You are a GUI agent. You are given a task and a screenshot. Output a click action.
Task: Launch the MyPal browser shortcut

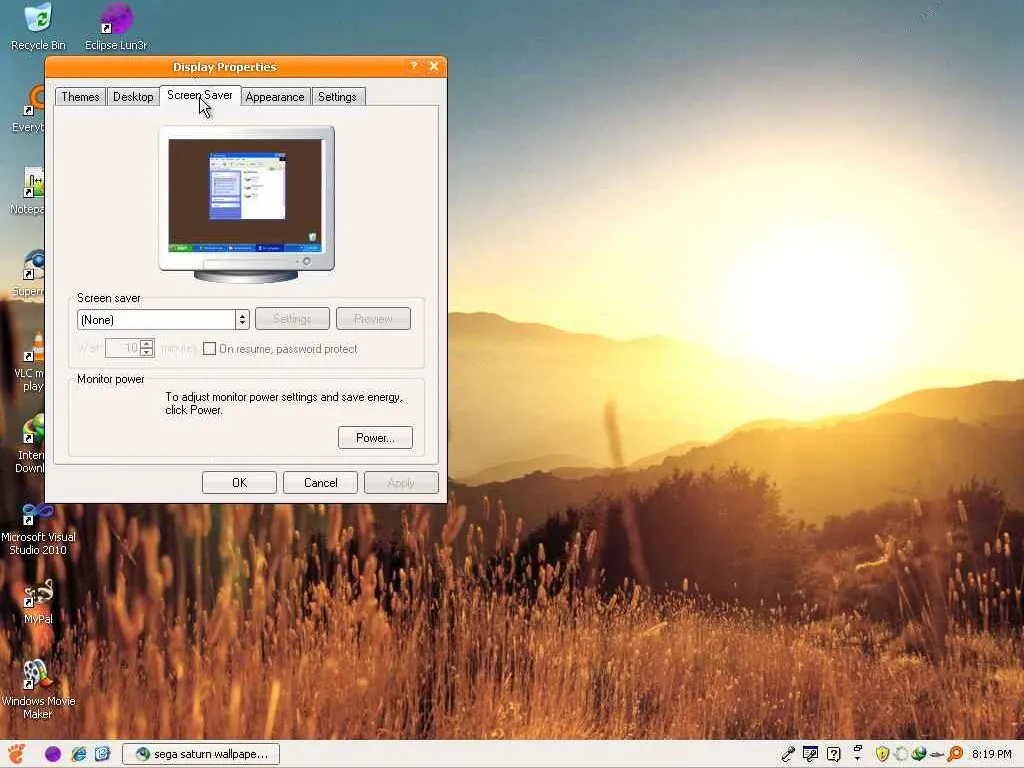pos(38,603)
